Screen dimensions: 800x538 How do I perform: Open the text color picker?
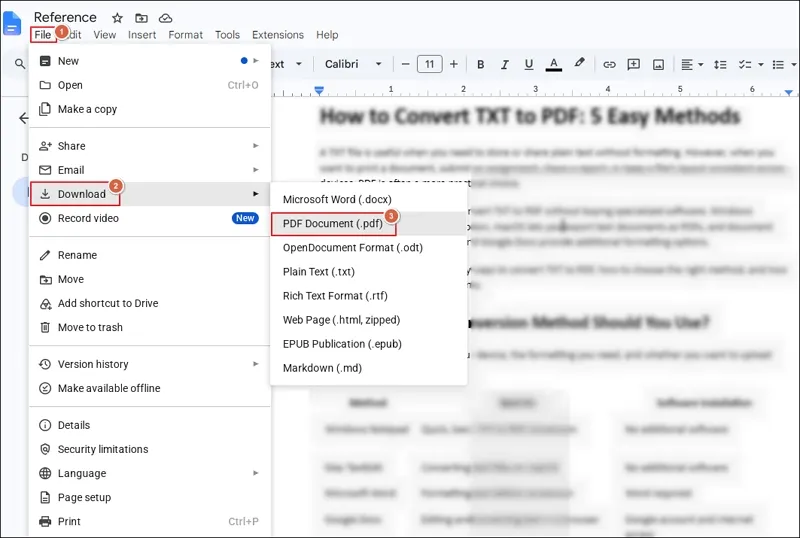pyautogui.click(x=554, y=64)
